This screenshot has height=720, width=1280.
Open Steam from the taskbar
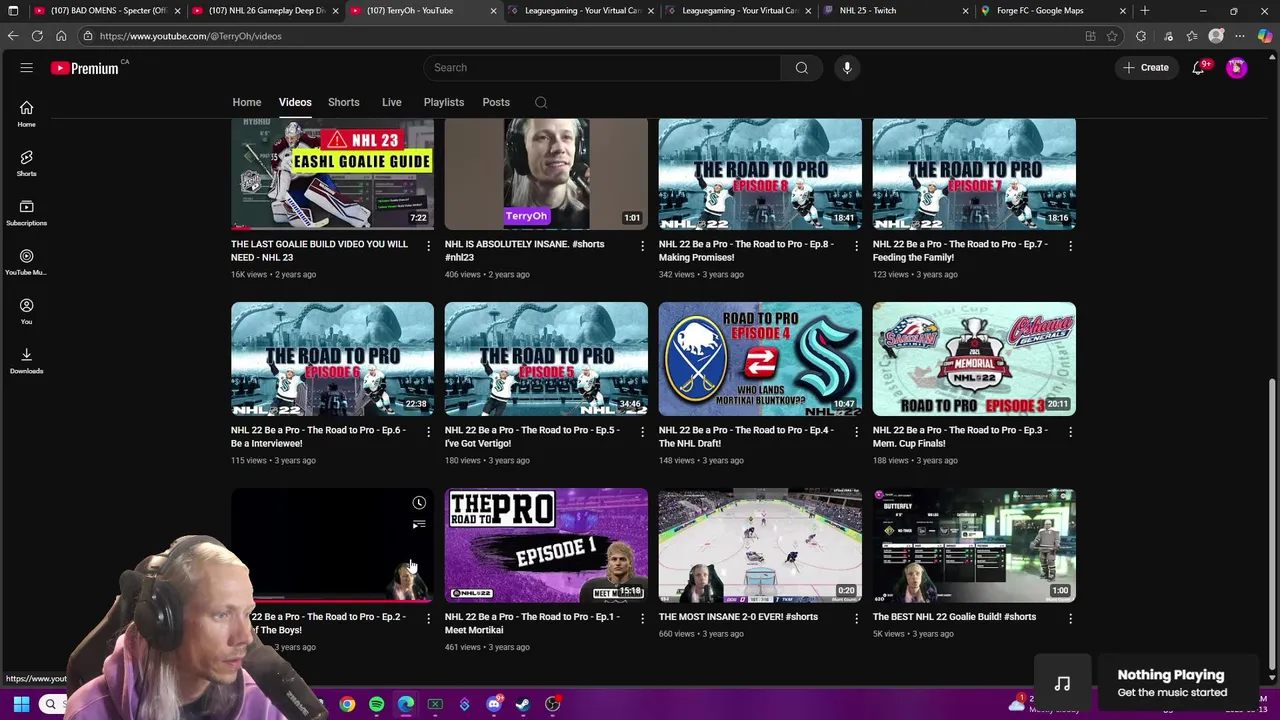[x=523, y=704]
